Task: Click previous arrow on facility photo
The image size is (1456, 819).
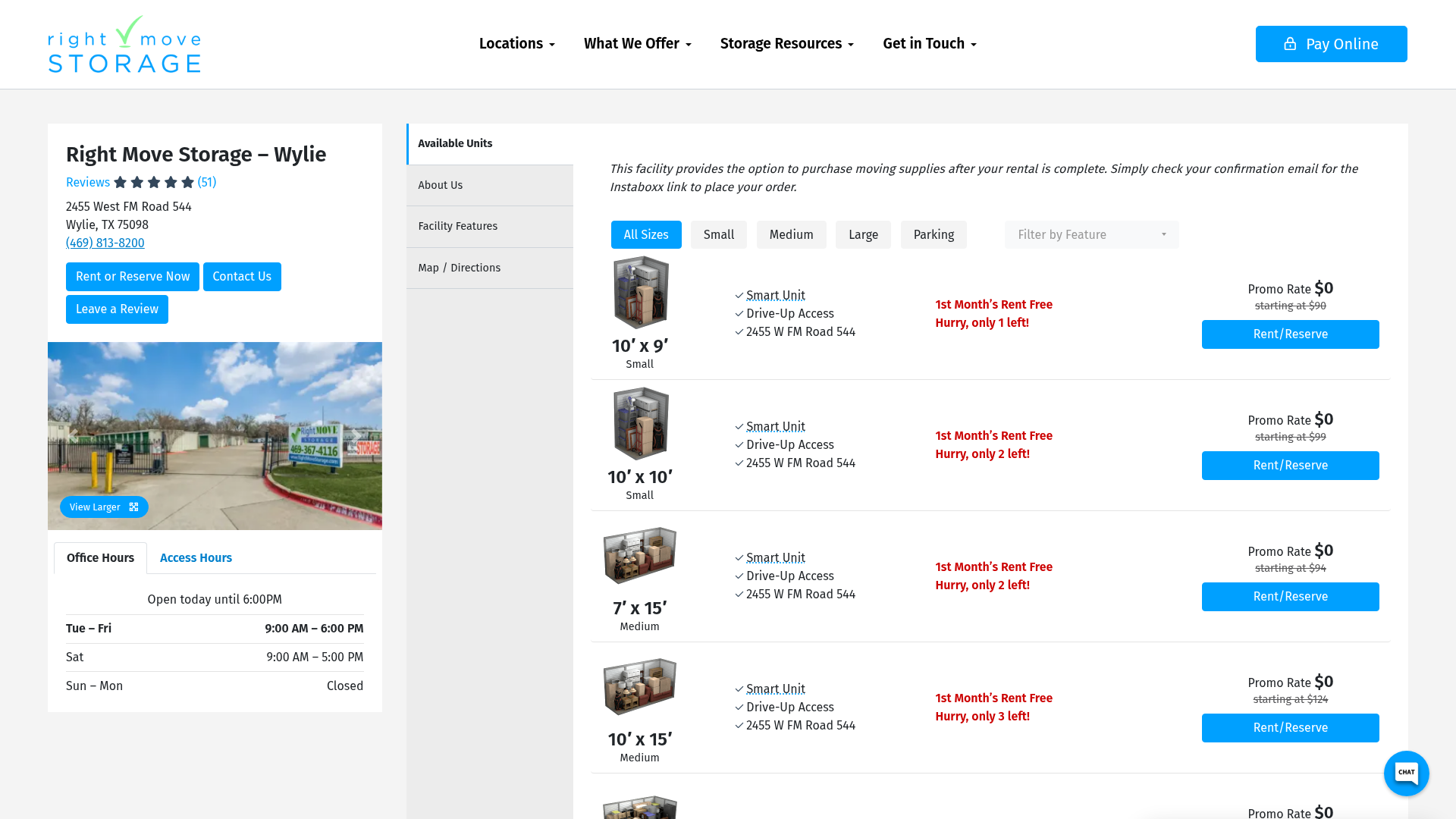Action: 74,435
